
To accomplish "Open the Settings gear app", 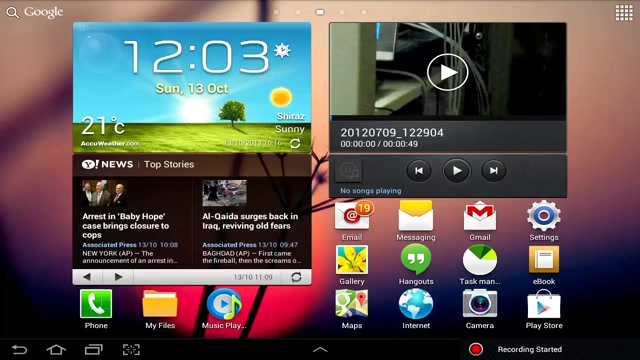I will click(544, 221).
